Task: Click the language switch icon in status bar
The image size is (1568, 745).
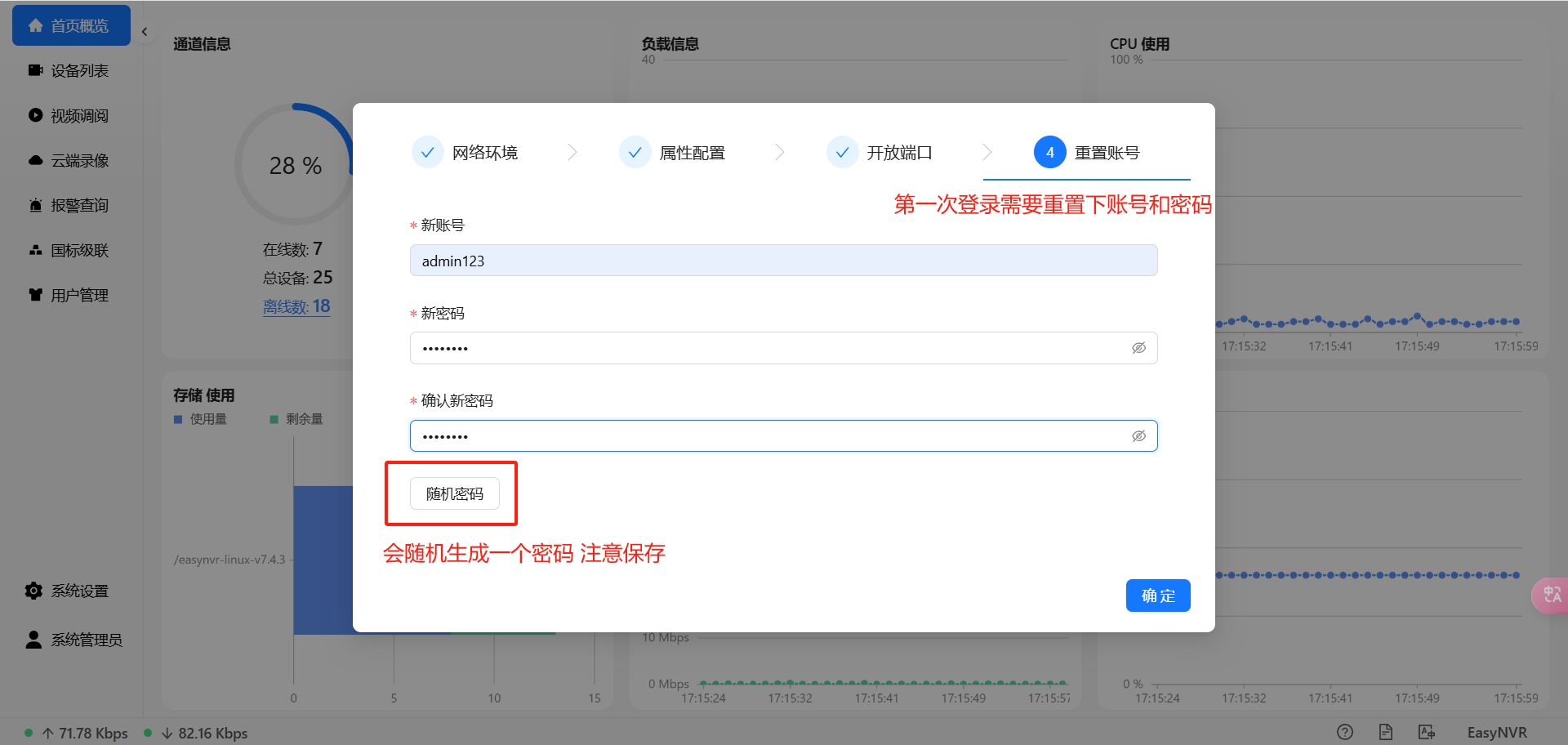Action: (1426, 732)
